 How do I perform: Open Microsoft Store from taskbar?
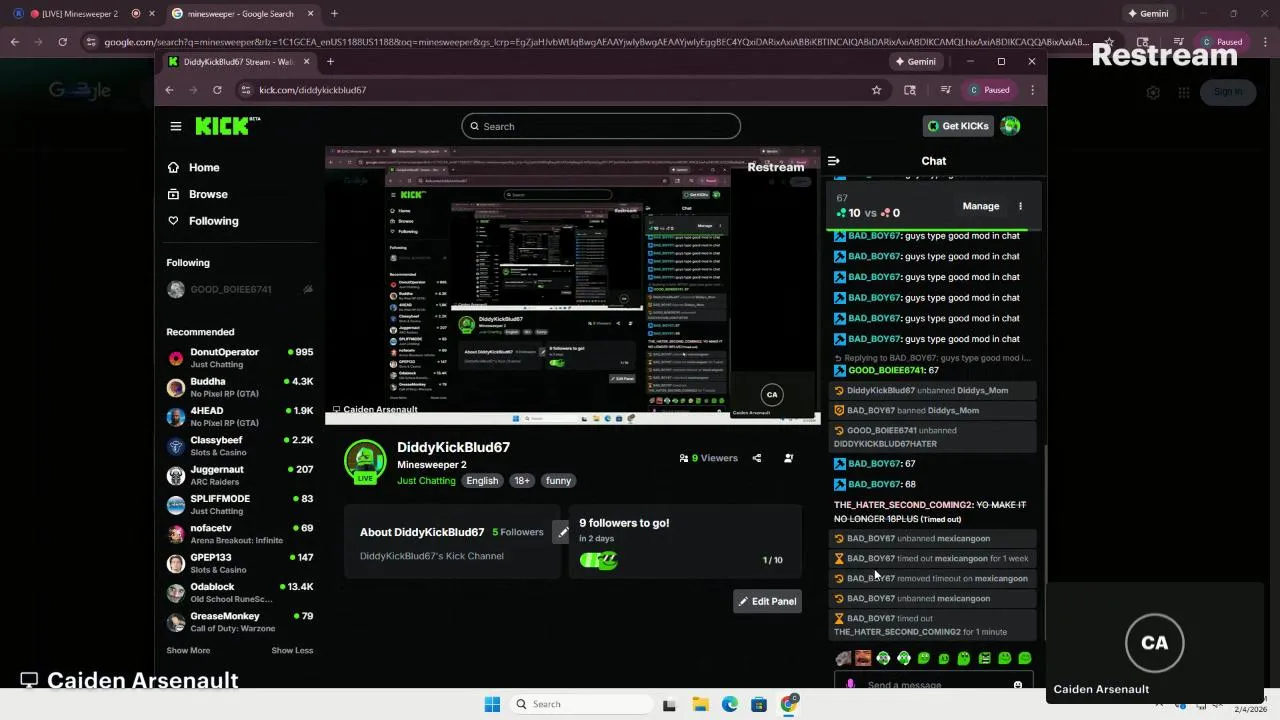point(759,704)
